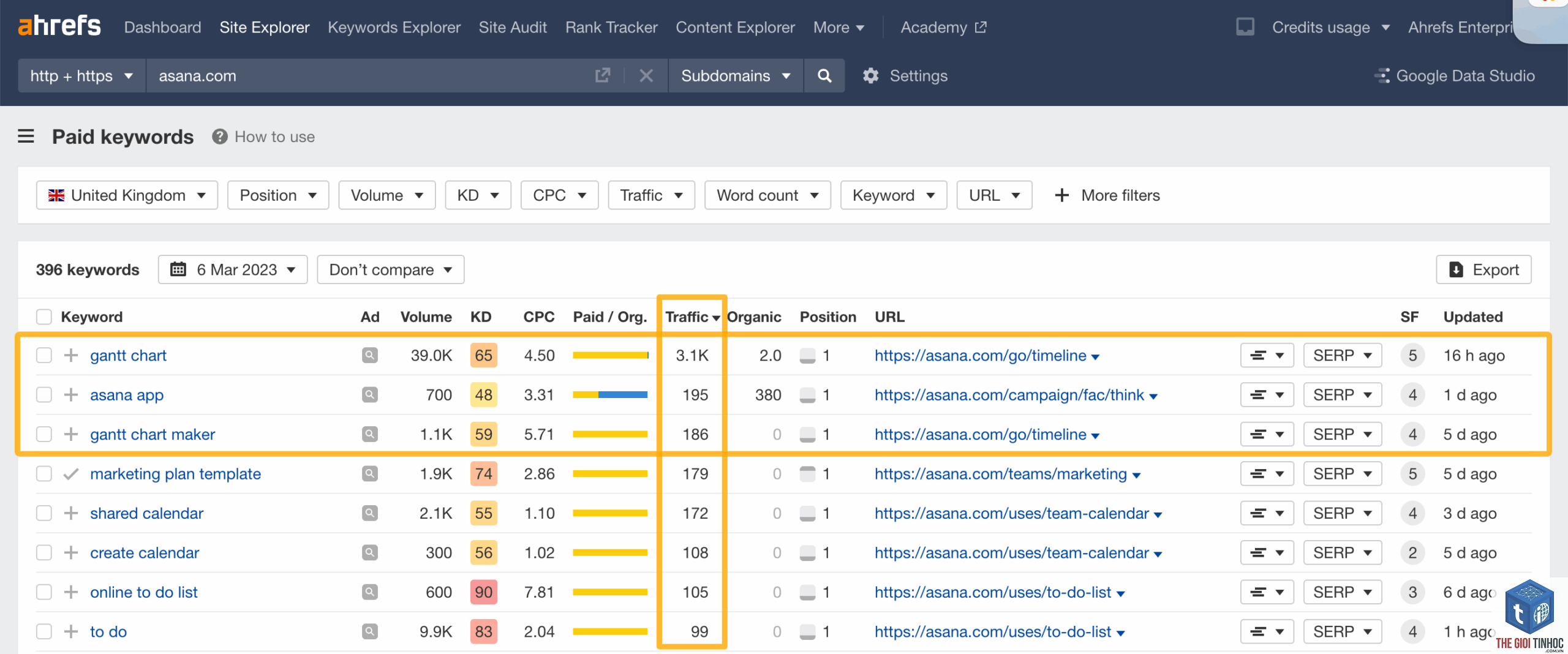Check the online to do list row checkbox
1568x654 pixels.
pyautogui.click(x=44, y=592)
